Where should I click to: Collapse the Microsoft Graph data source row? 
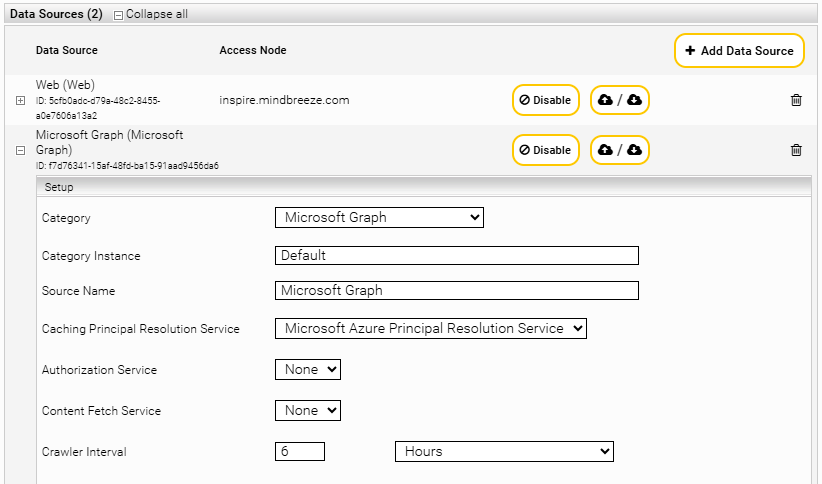click(x=21, y=151)
